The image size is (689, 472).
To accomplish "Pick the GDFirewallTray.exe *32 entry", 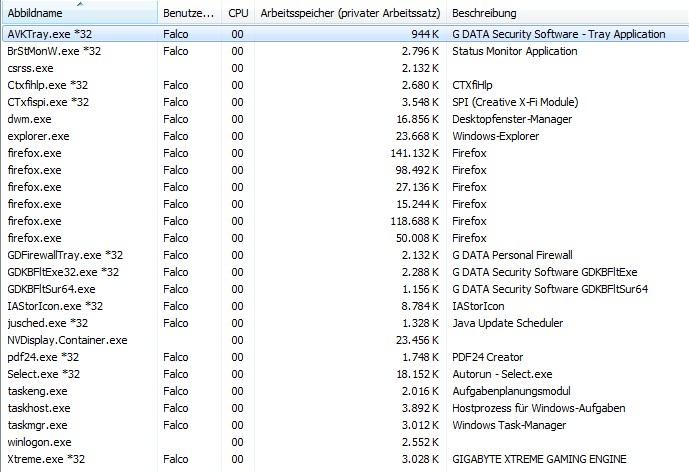I will point(65,255).
